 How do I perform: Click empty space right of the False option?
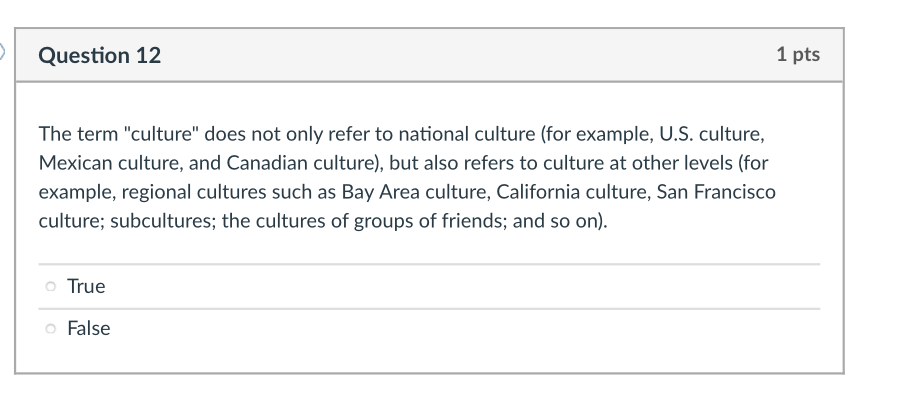pyautogui.click(x=459, y=329)
